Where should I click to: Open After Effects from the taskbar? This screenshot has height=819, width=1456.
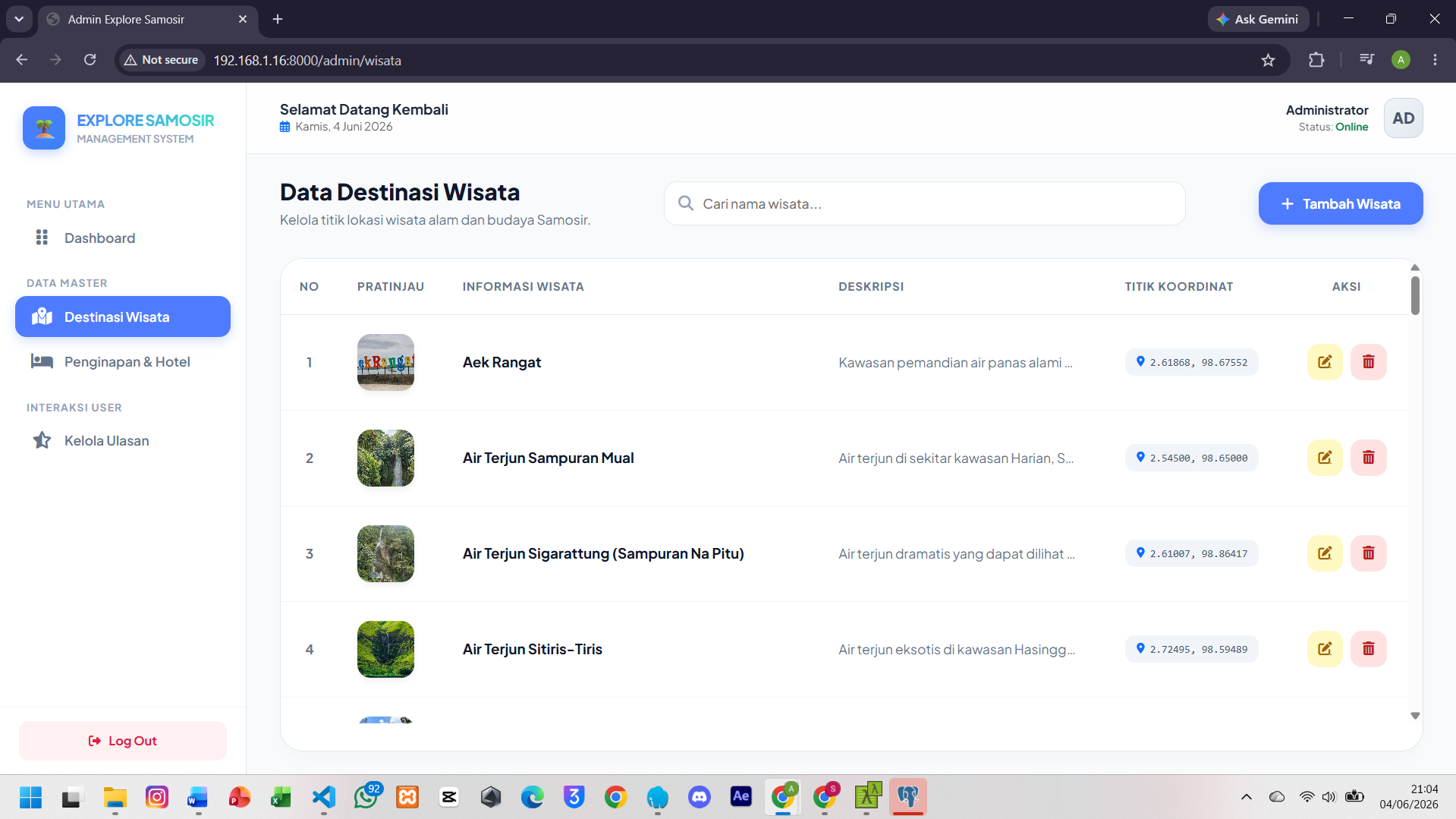(x=741, y=796)
